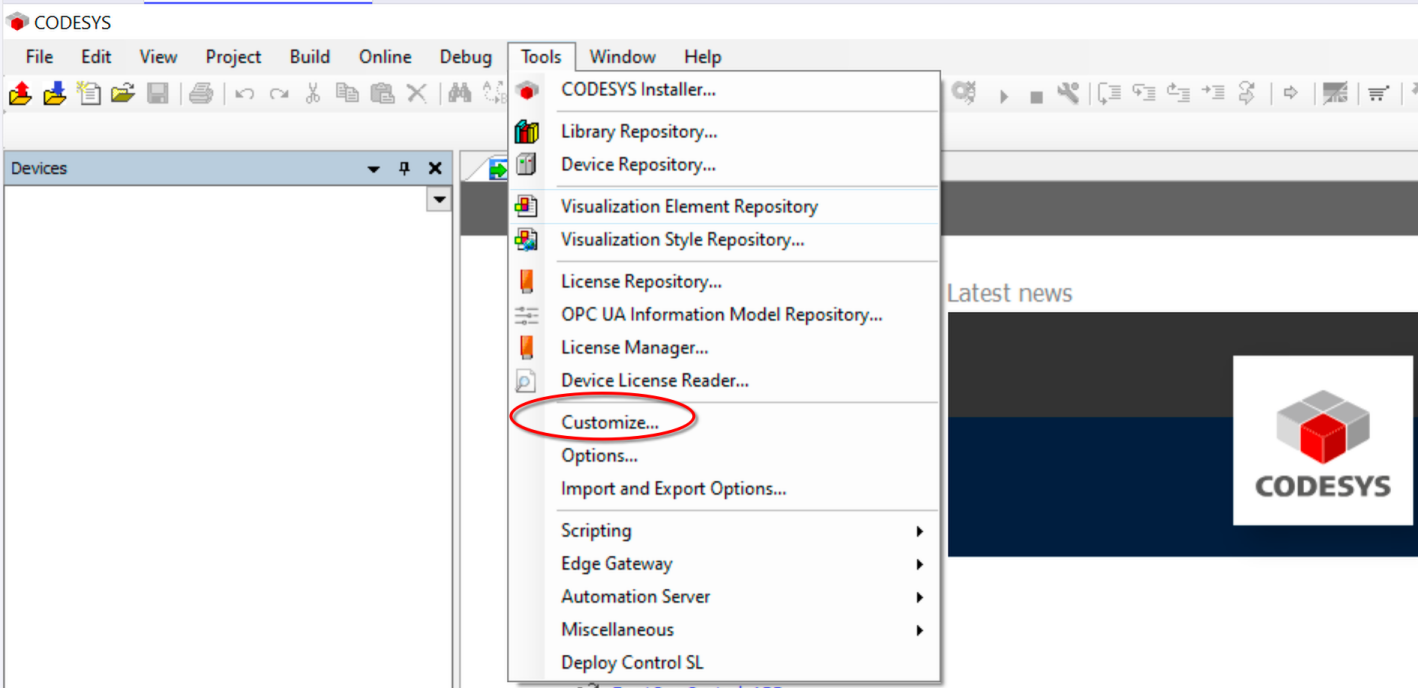The height and width of the screenshot is (688, 1418).
Task: Click the Redo arrow icon
Action: [279, 94]
